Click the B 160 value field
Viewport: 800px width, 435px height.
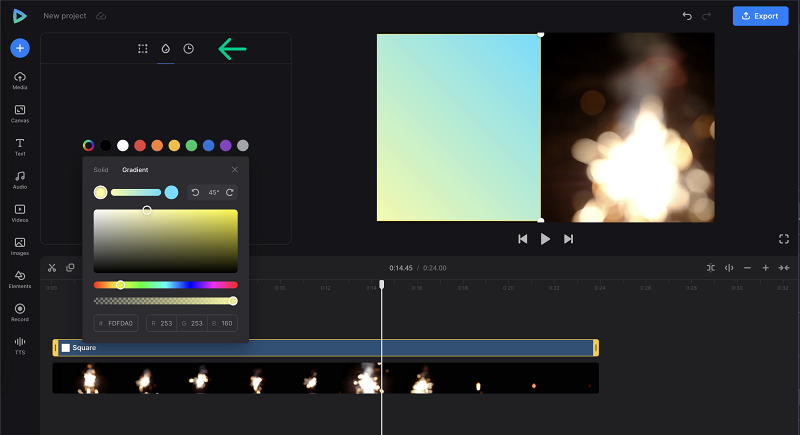click(222, 323)
